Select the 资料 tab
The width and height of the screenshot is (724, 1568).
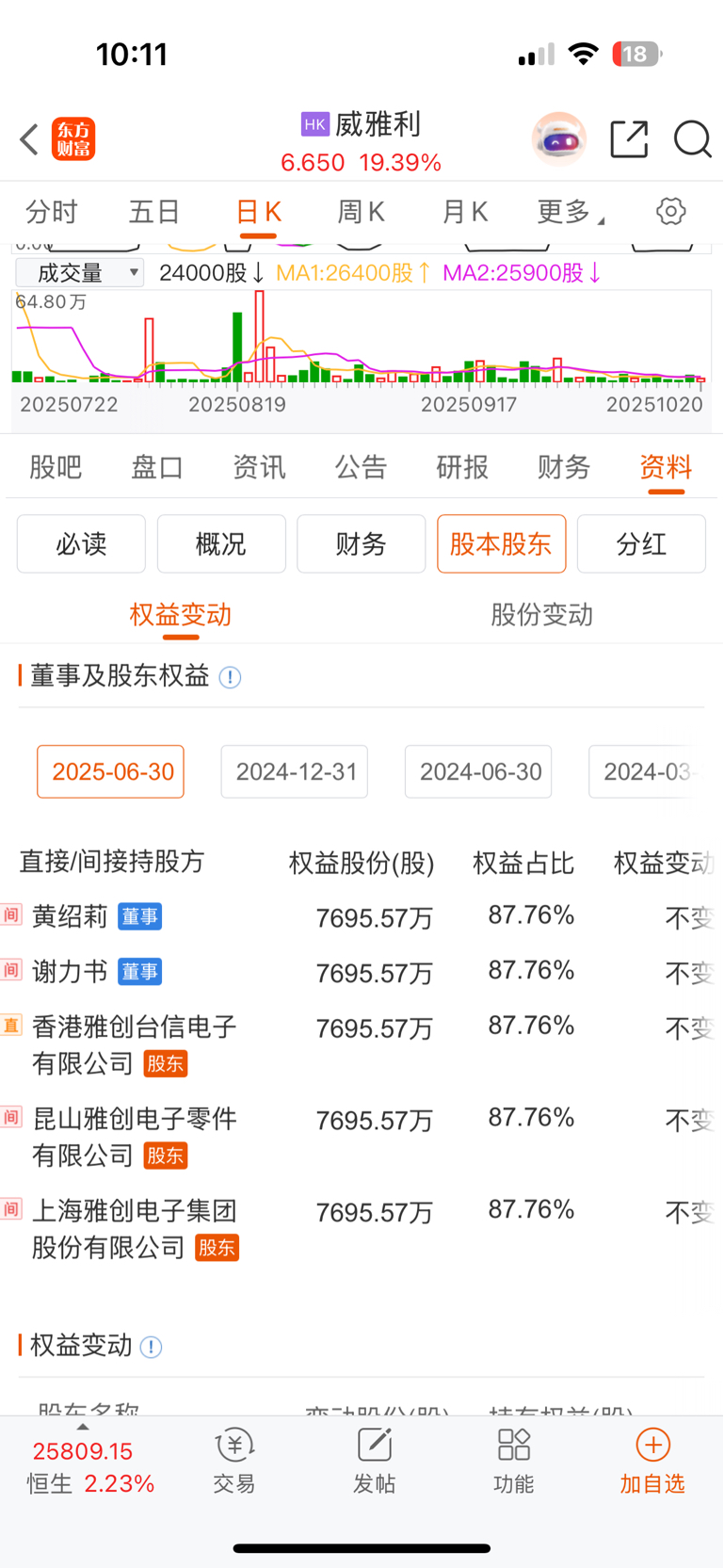[666, 467]
